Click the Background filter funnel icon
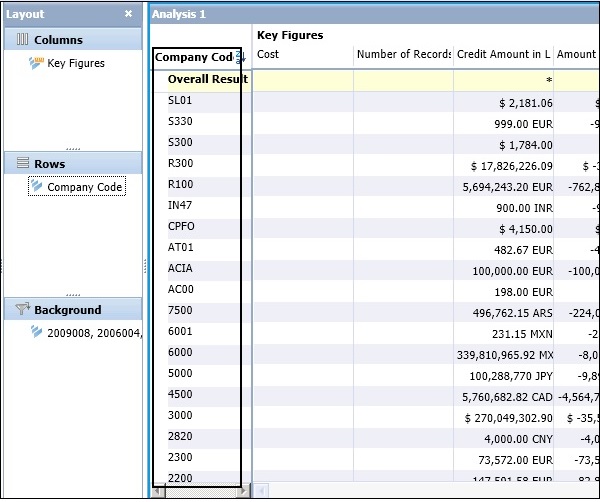This screenshot has width=600, height=502. 22,310
